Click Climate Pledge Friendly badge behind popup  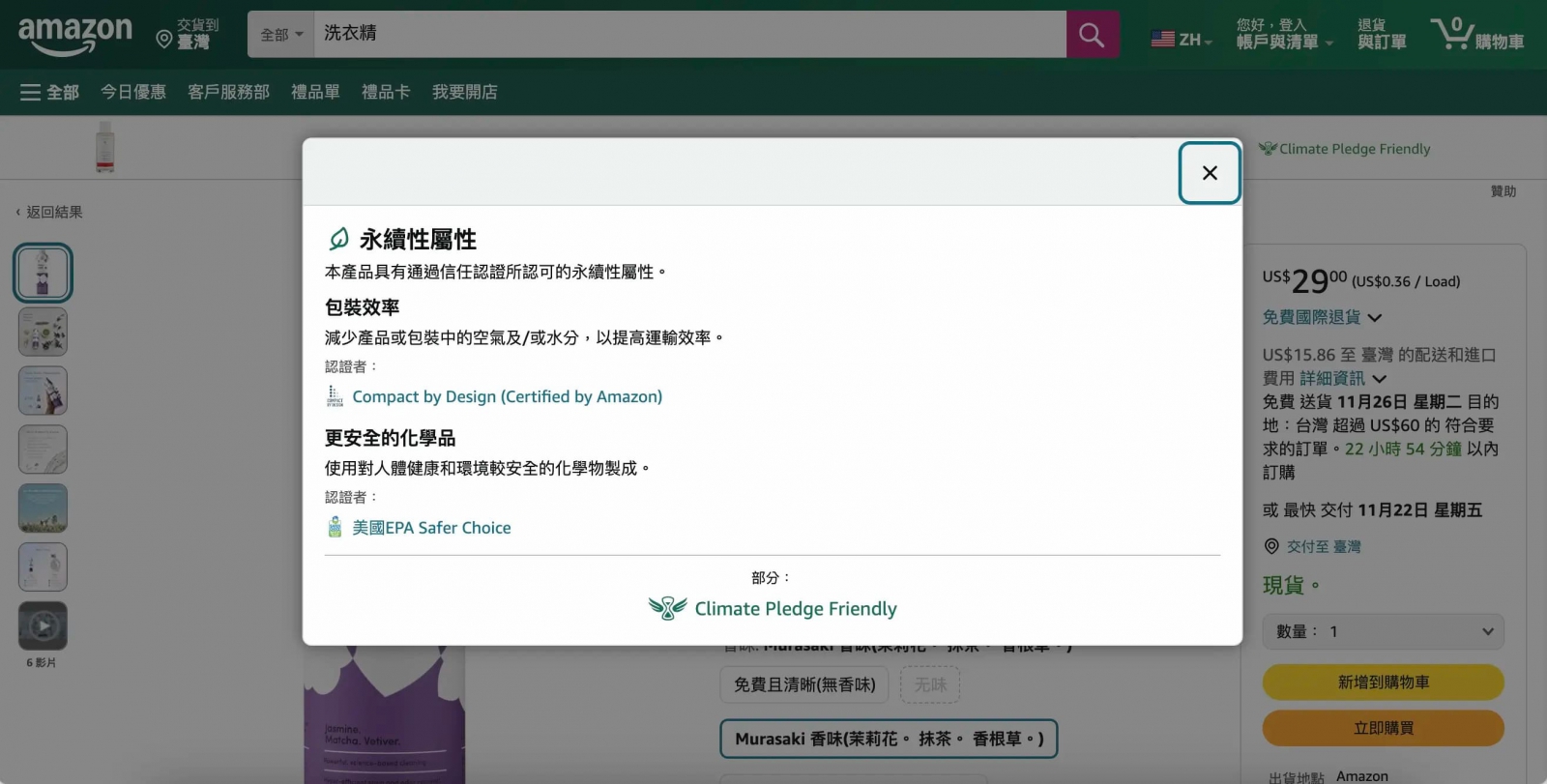(x=1344, y=149)
